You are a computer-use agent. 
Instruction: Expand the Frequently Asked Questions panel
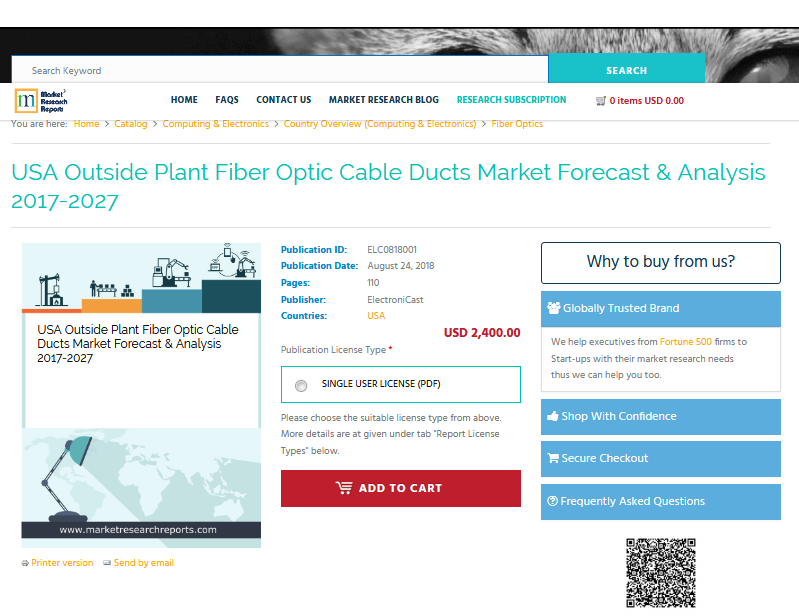[660, 502]
